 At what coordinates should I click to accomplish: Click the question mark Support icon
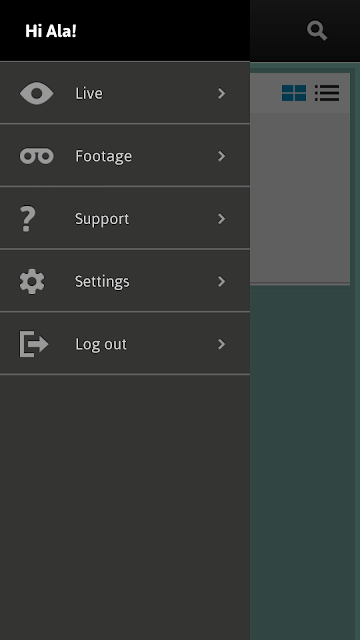tap(28, 219)
